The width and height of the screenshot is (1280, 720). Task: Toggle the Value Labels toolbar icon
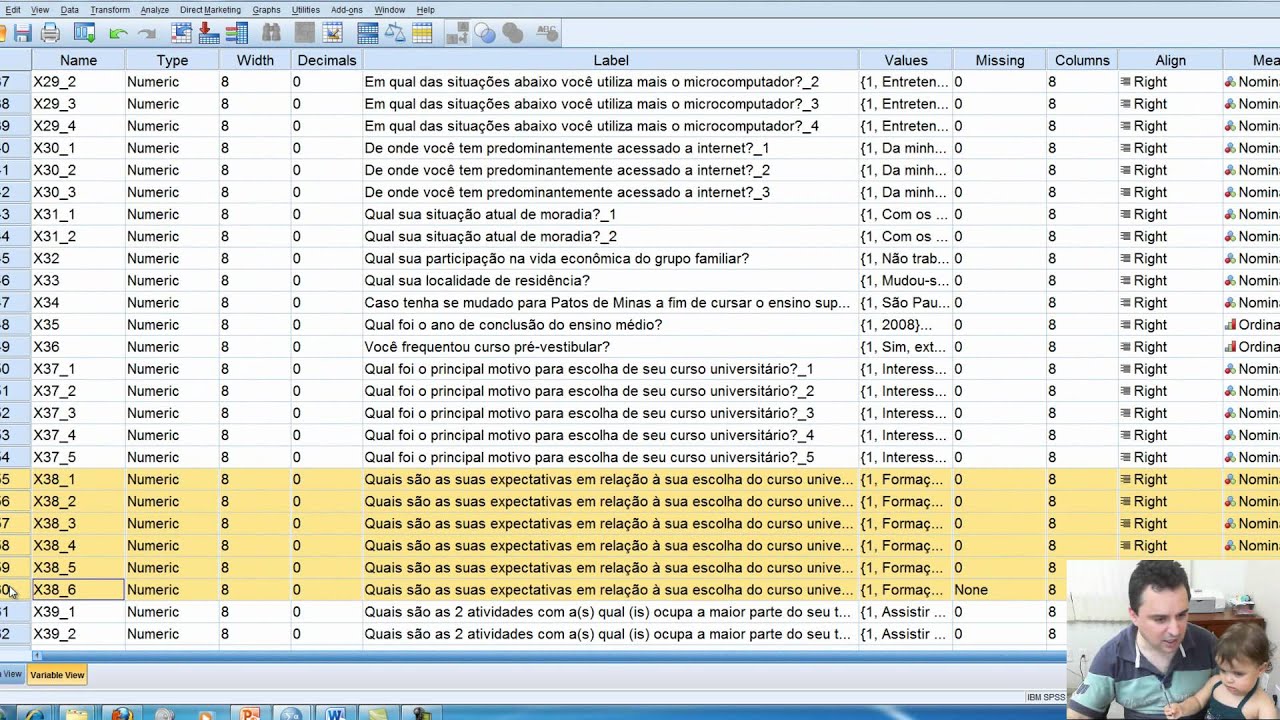[x=457, y=33]
